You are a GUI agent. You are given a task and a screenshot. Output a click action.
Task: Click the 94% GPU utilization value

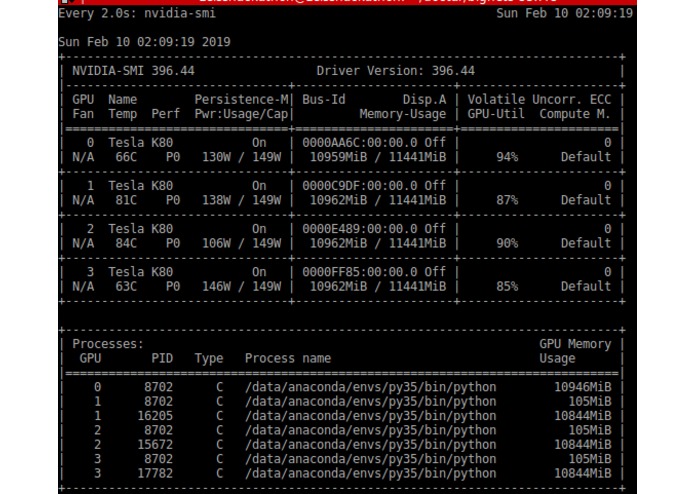(507, 157)
